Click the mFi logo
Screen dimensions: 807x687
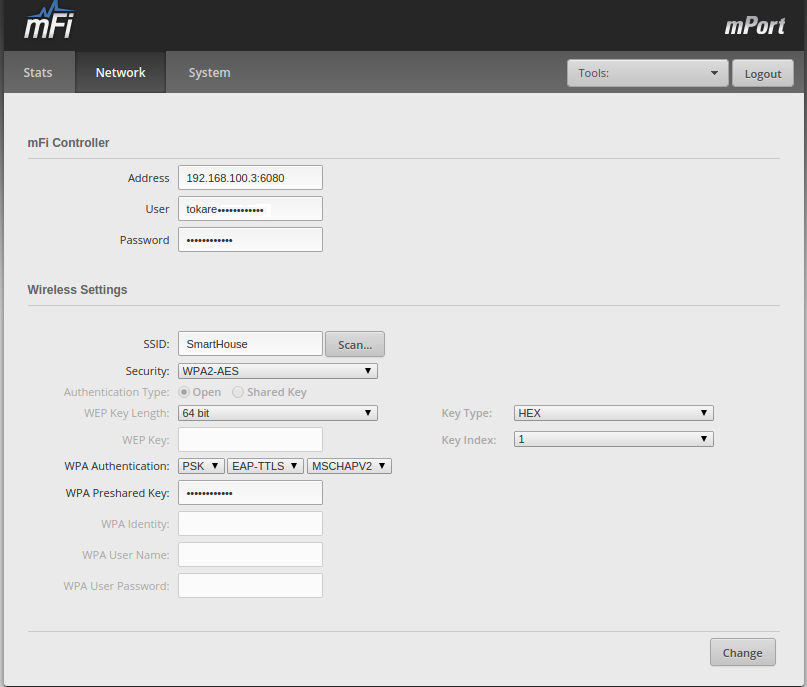pos(49,21)
